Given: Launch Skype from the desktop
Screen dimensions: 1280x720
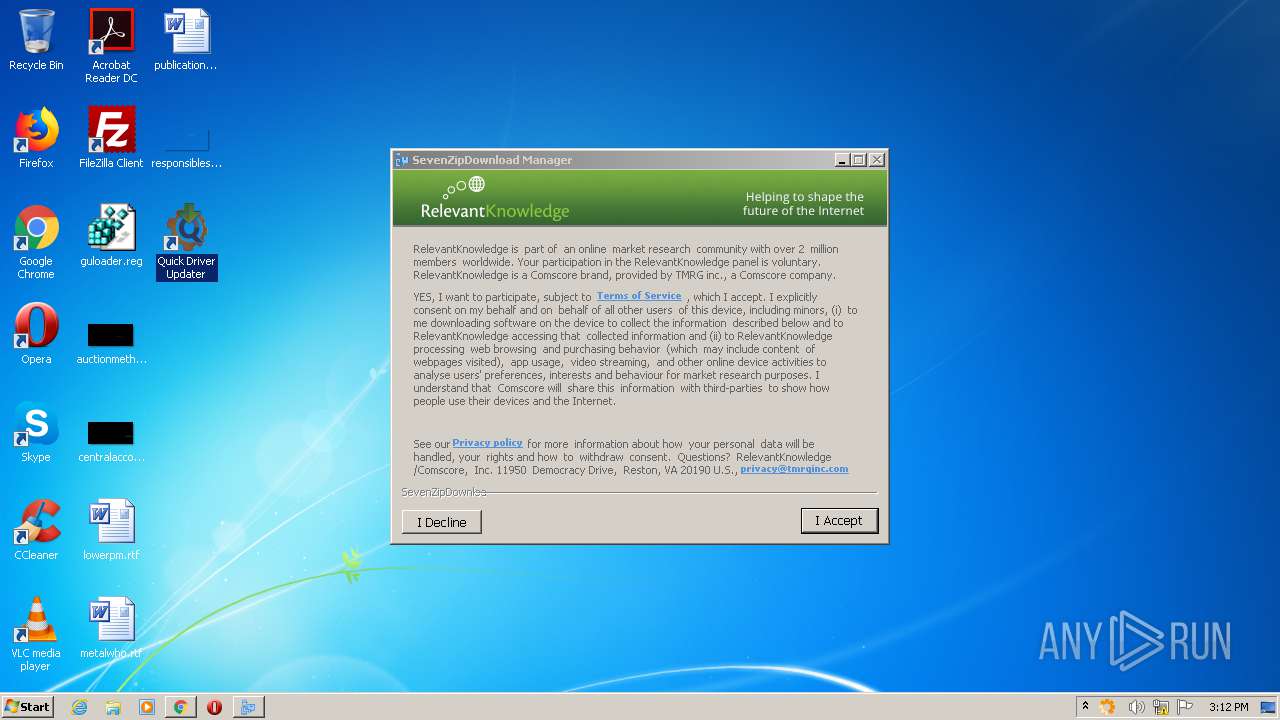Looking at the screenshot, I should [x=36, y=433].
